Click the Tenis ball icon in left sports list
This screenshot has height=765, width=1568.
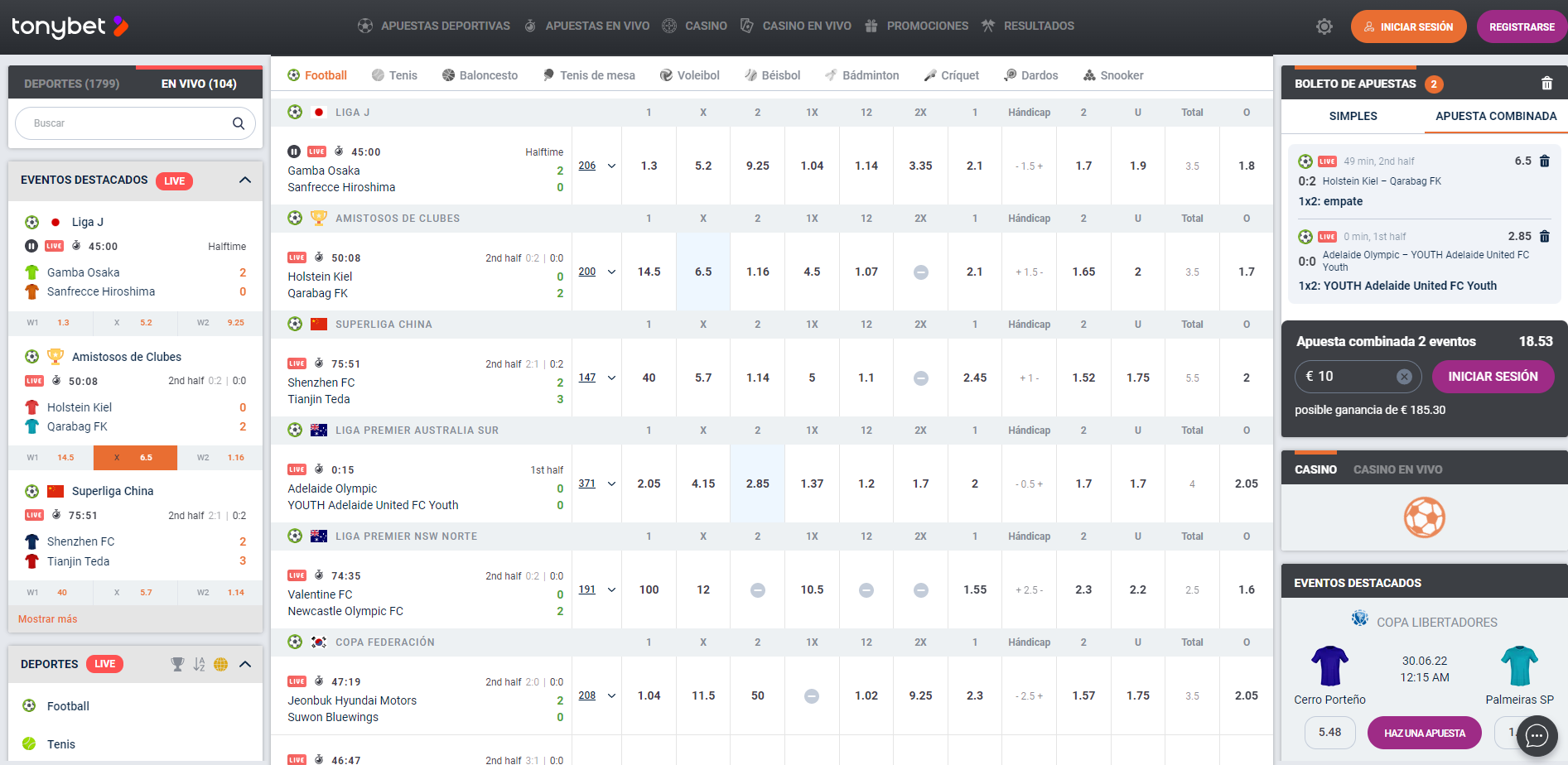(x=29, y=743)
